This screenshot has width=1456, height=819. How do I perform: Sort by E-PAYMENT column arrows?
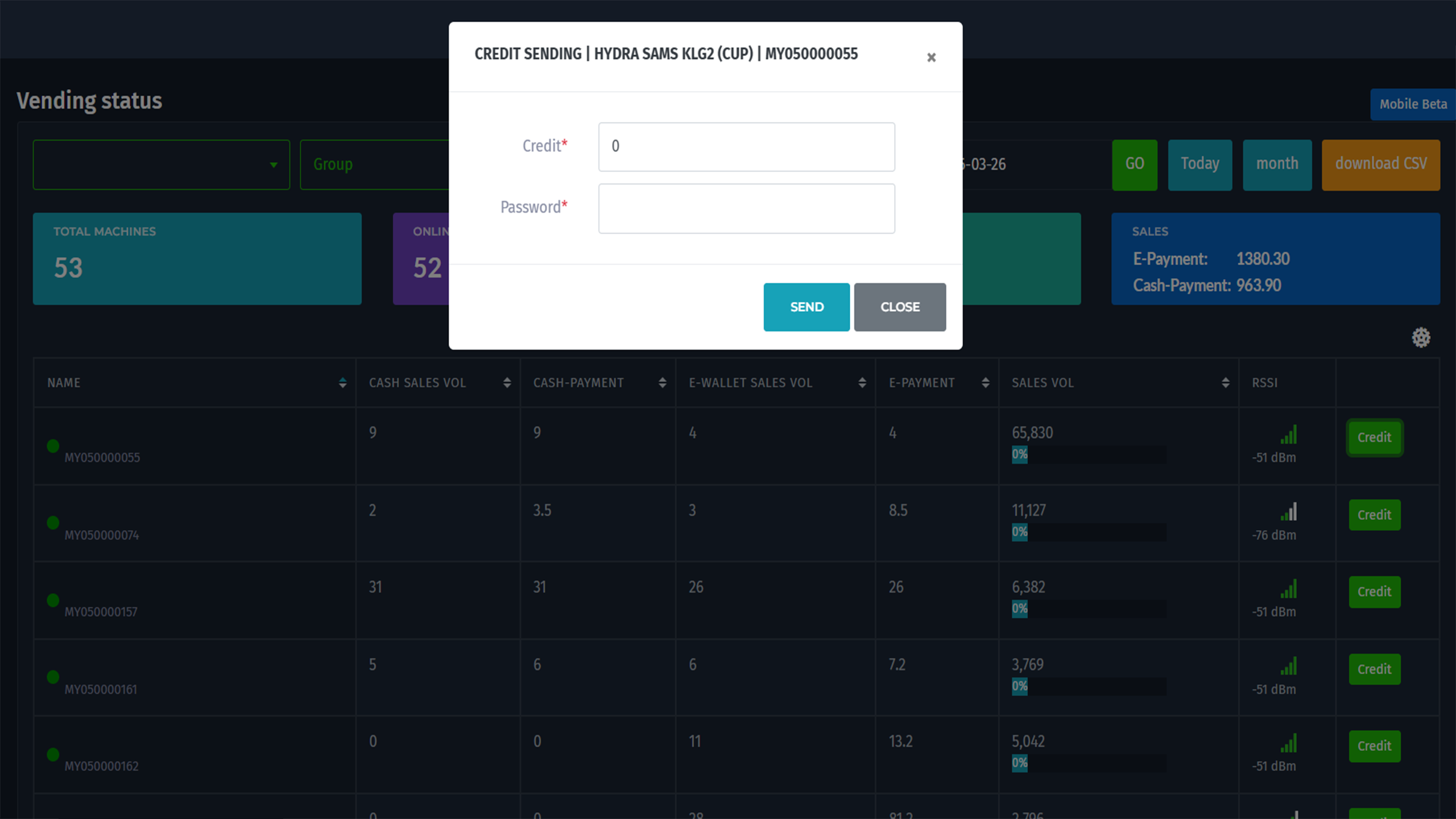click(x=986, y=383)
